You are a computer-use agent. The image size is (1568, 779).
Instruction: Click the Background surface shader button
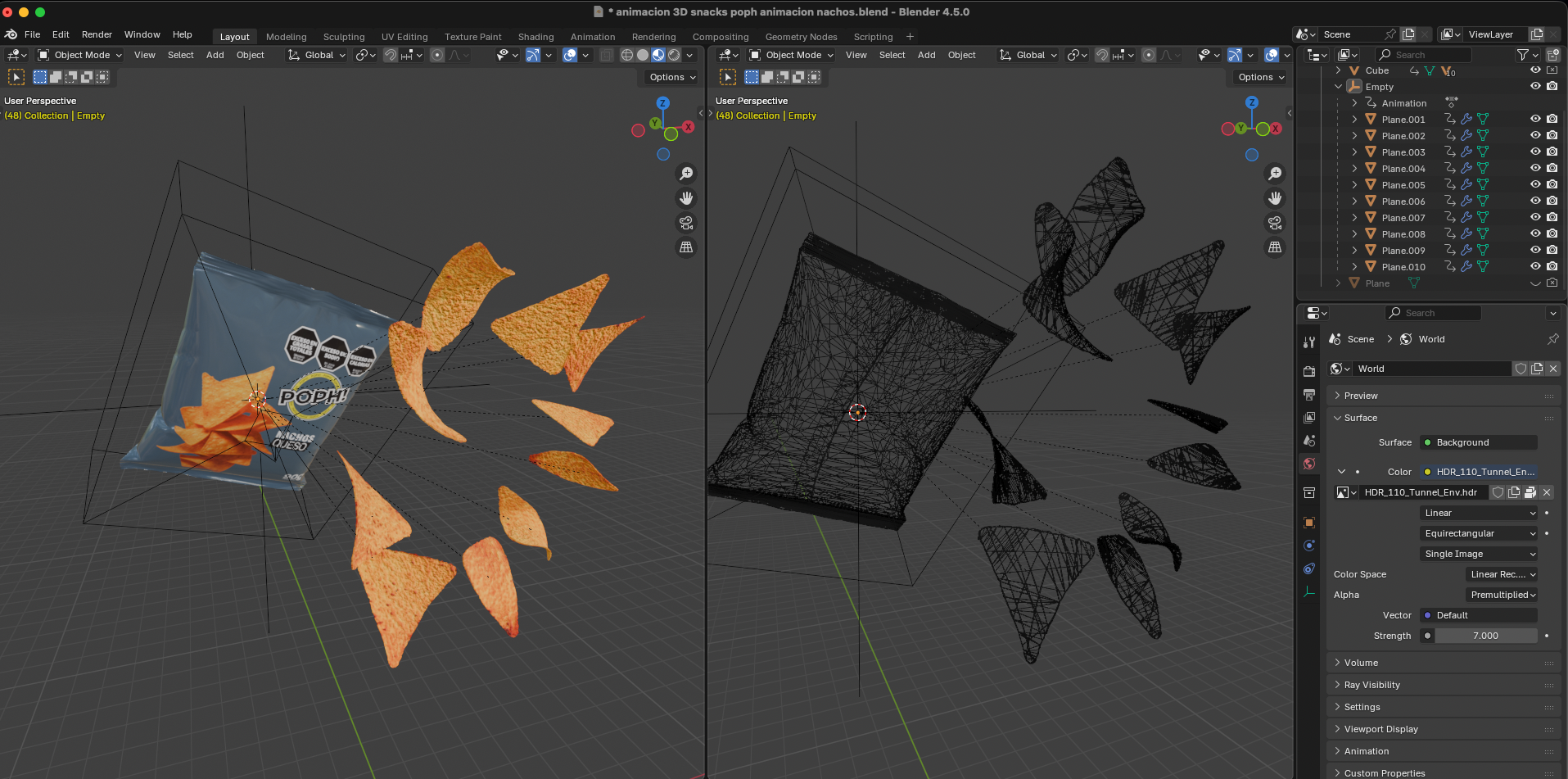point(1479,442)
